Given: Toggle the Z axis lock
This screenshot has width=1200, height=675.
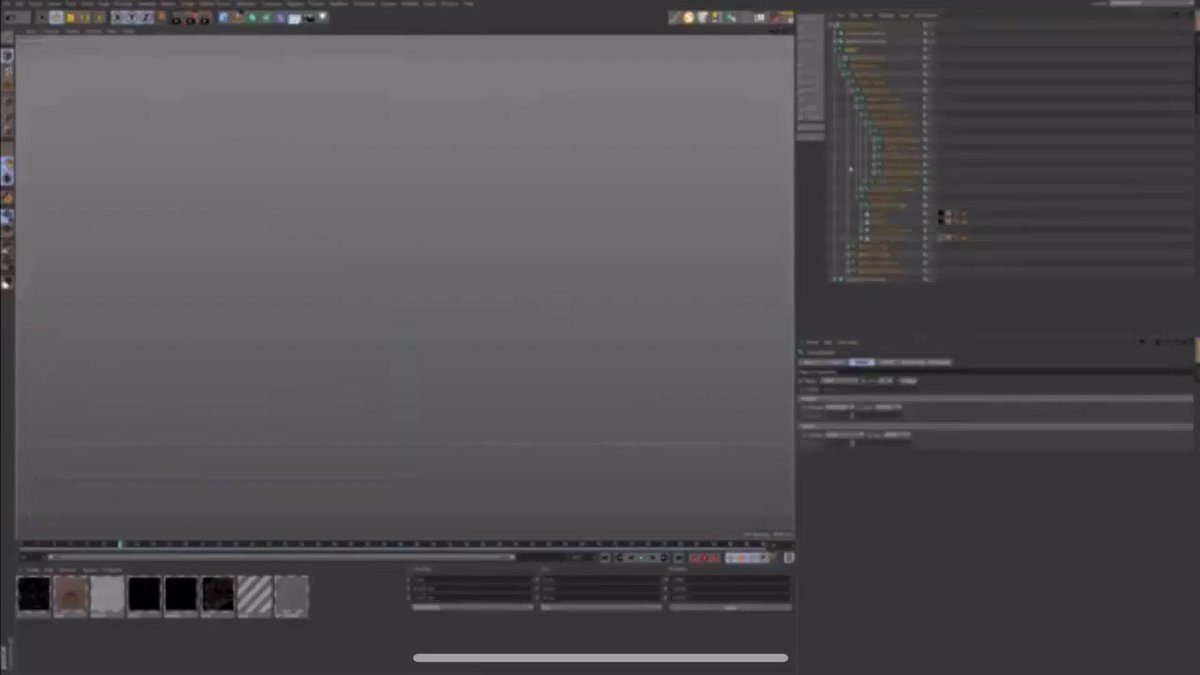Looking at the screenshot, I should click(146, 17).
